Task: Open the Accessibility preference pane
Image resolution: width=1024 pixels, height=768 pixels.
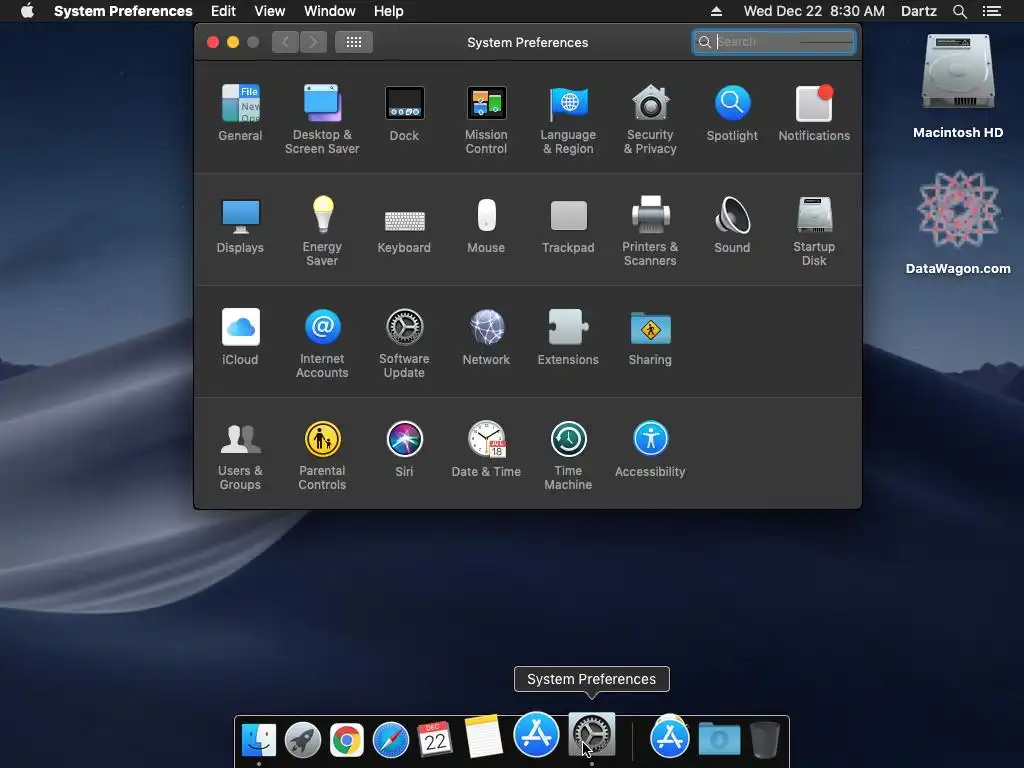Action: pyautogui.click(x=650, y=449)
